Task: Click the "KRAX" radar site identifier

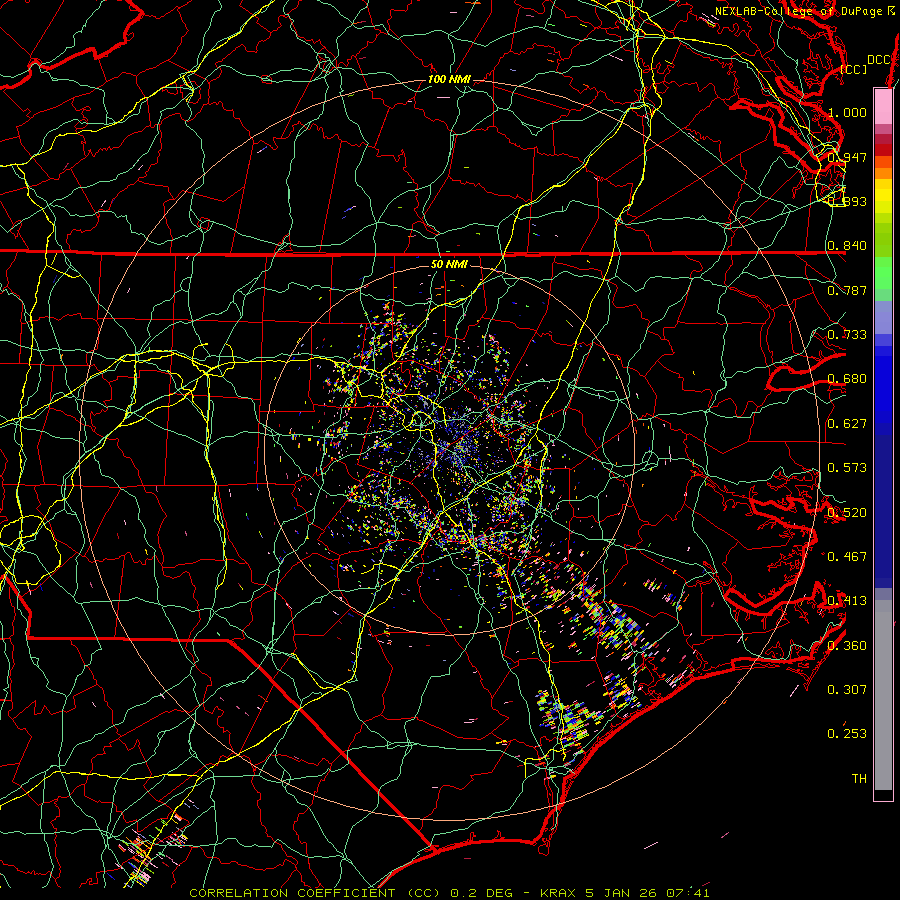Action: click(x=557, y=893)
